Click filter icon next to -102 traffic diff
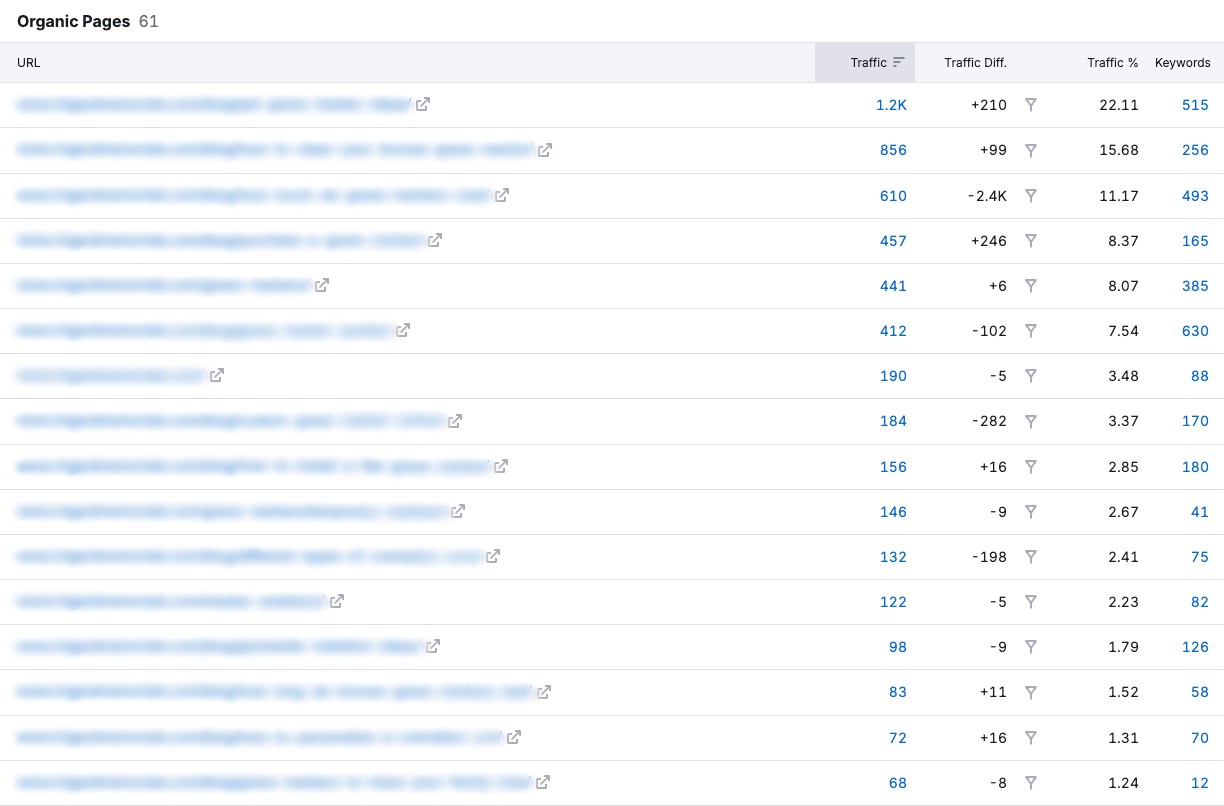 (1031, 330)
